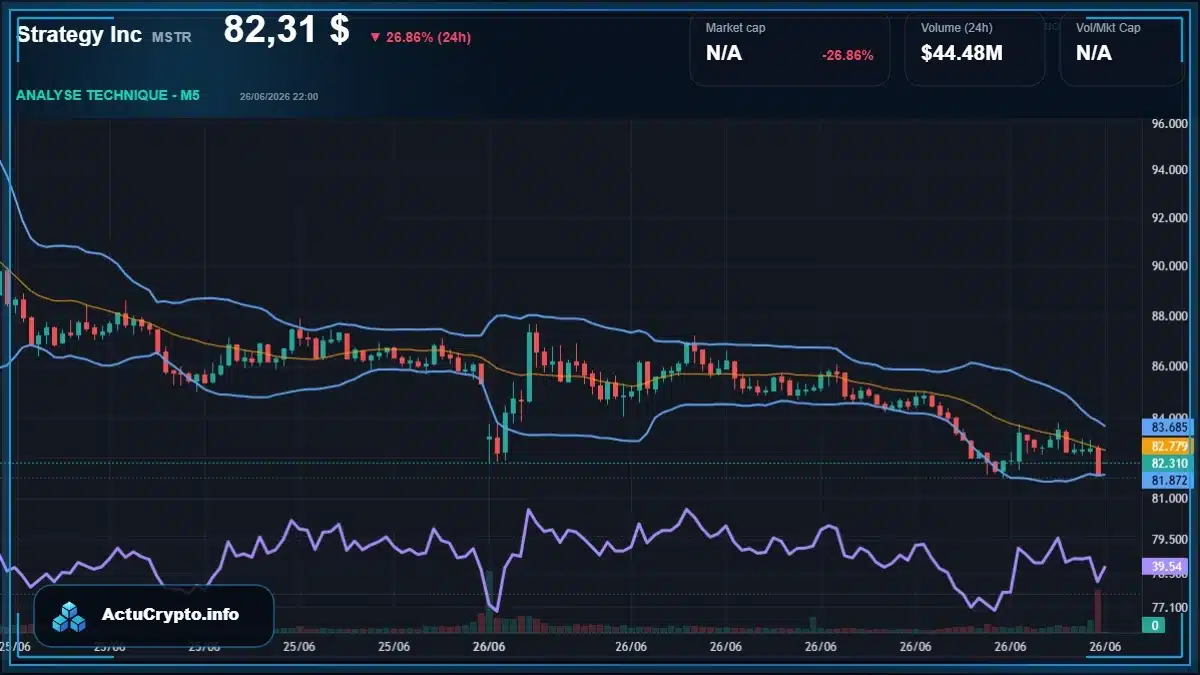The height and width of the screenshot is (675, 1200).
Task: Click the 88.000 price axis label
Action: click(1168, 316)
